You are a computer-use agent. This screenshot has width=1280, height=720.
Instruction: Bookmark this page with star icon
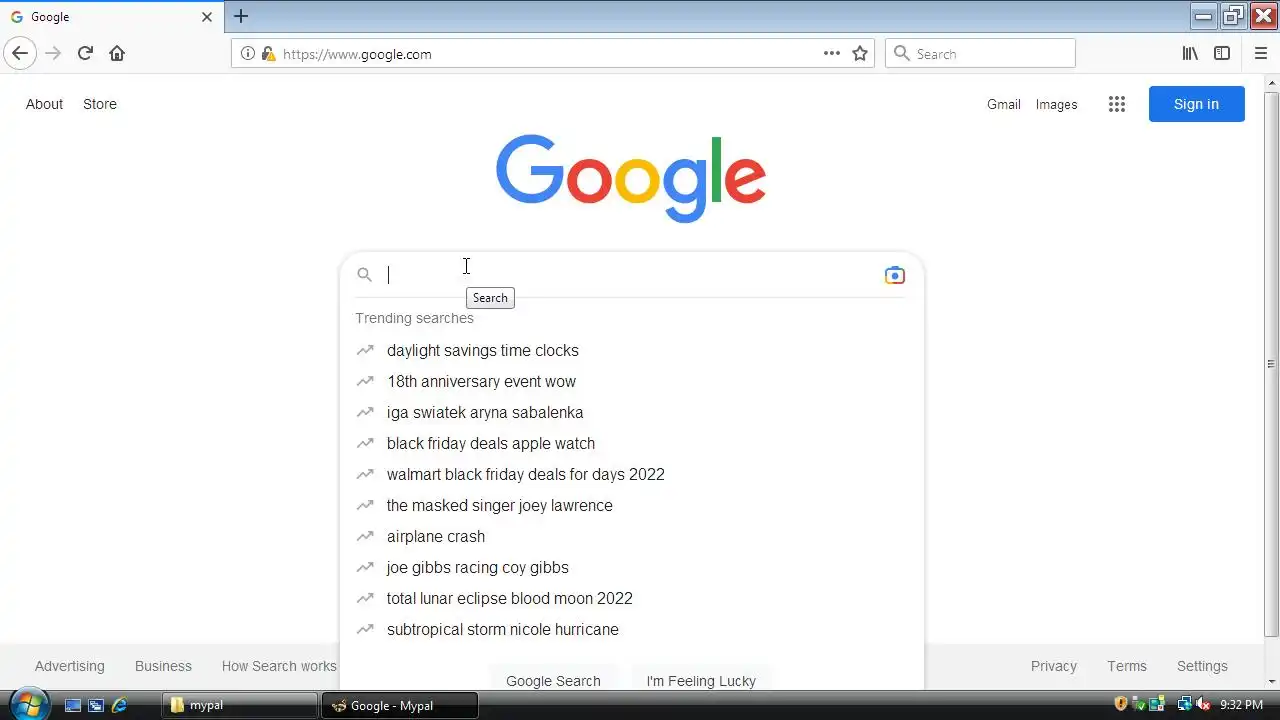[x=860, y=54]
